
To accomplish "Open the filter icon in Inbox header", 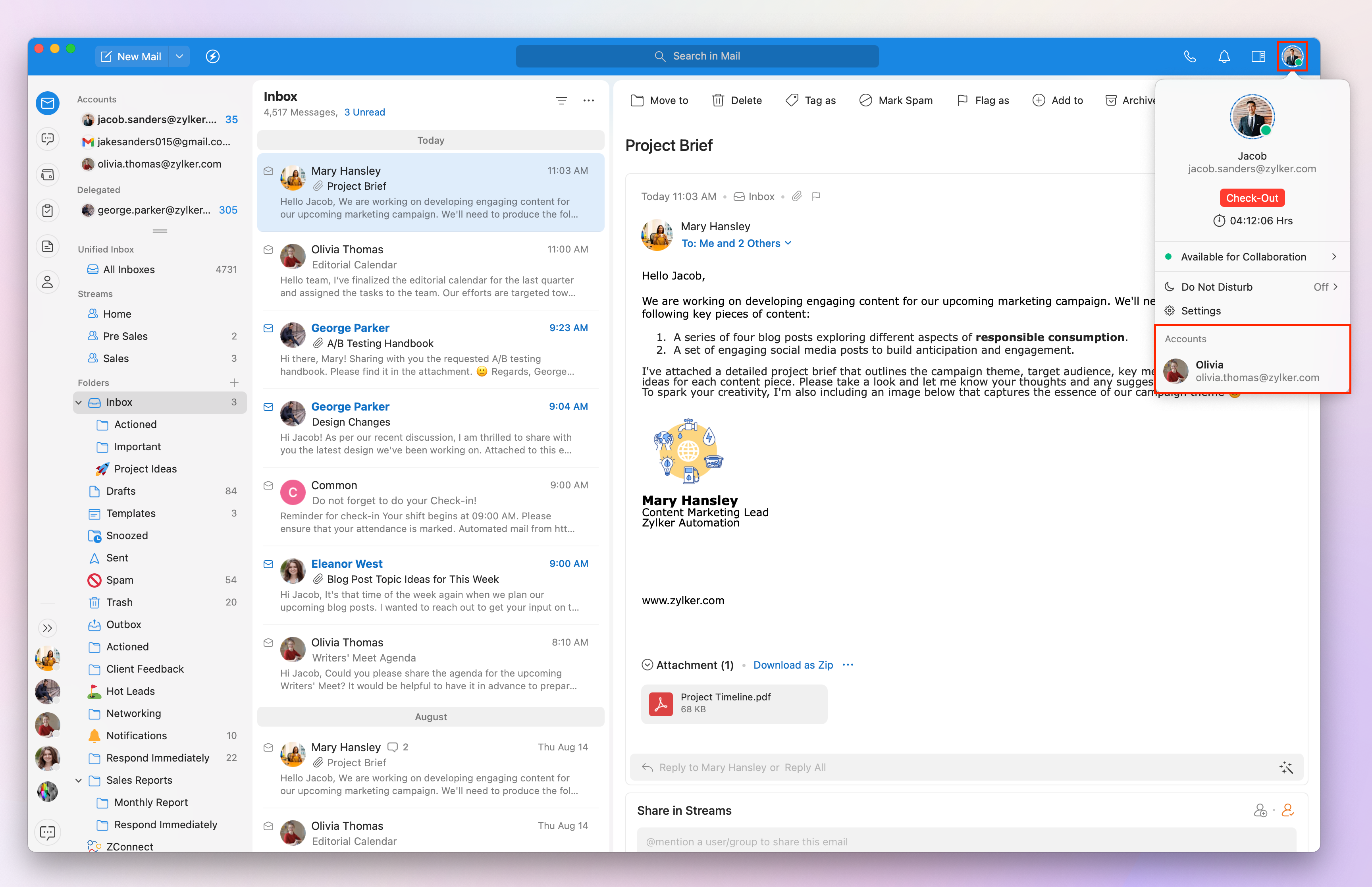I will coord(561,101).
